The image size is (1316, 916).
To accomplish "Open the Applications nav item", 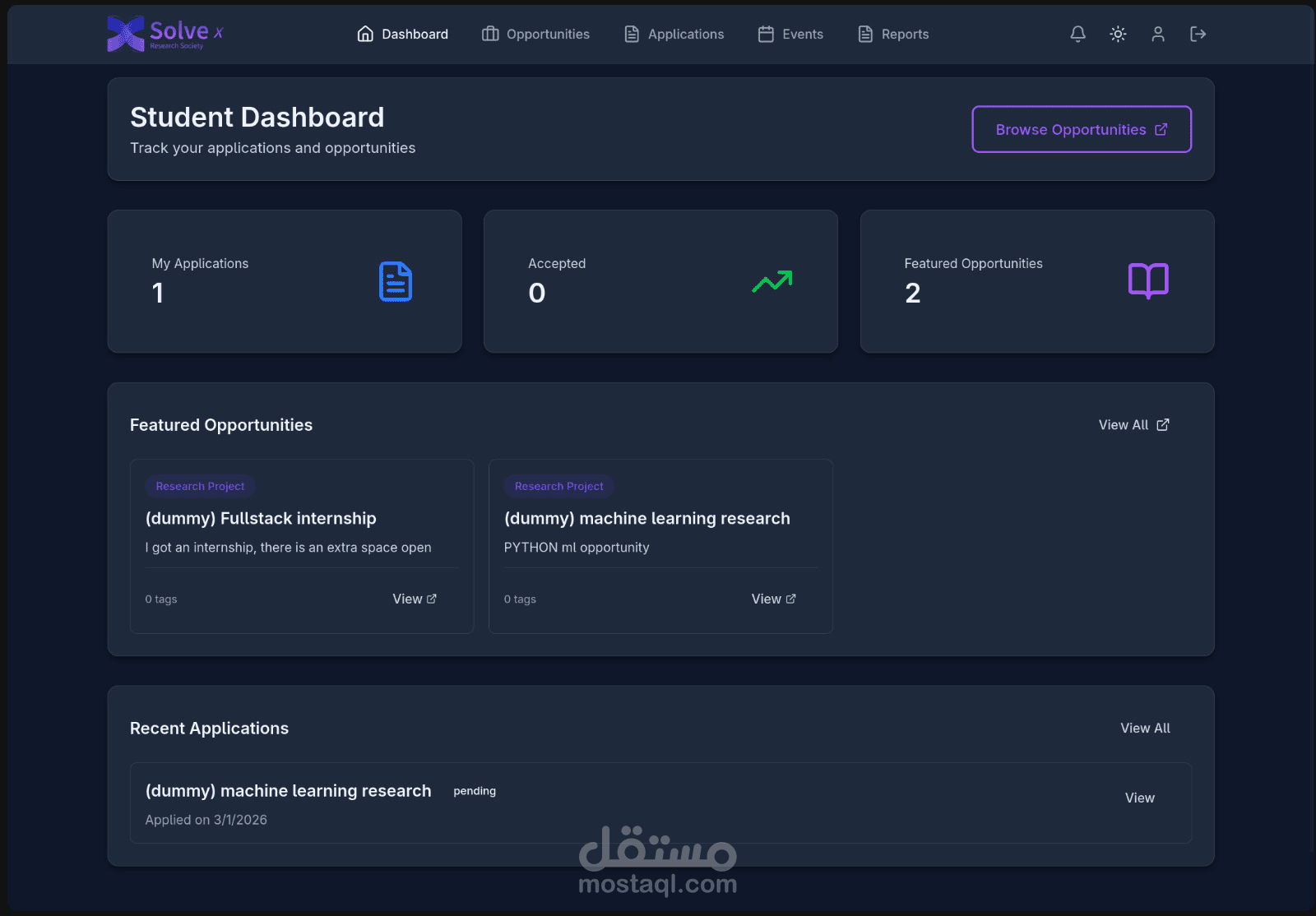I will click(x=674, y=34).
